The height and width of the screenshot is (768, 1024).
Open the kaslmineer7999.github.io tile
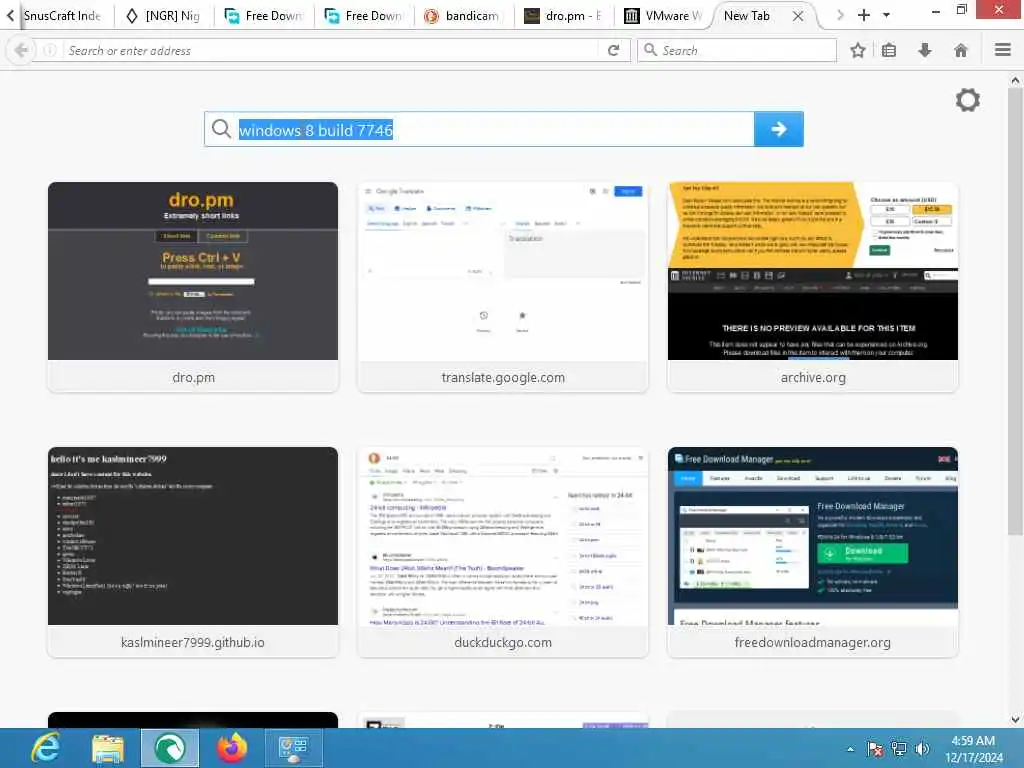(193, 552)
